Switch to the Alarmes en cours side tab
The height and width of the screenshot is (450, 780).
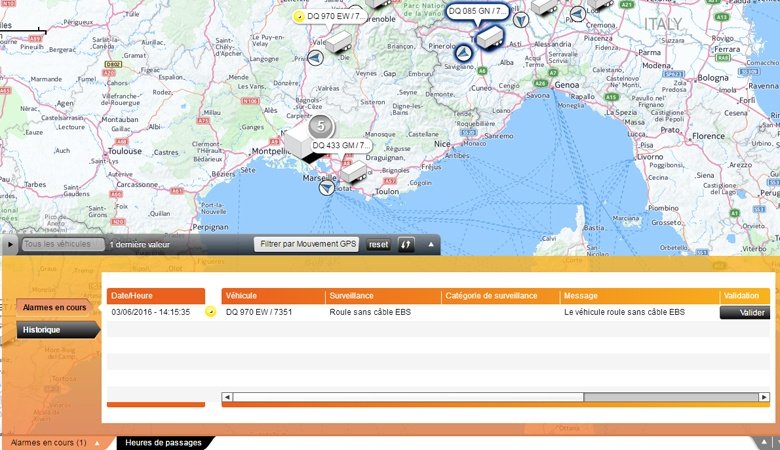(x=54, y=307)
